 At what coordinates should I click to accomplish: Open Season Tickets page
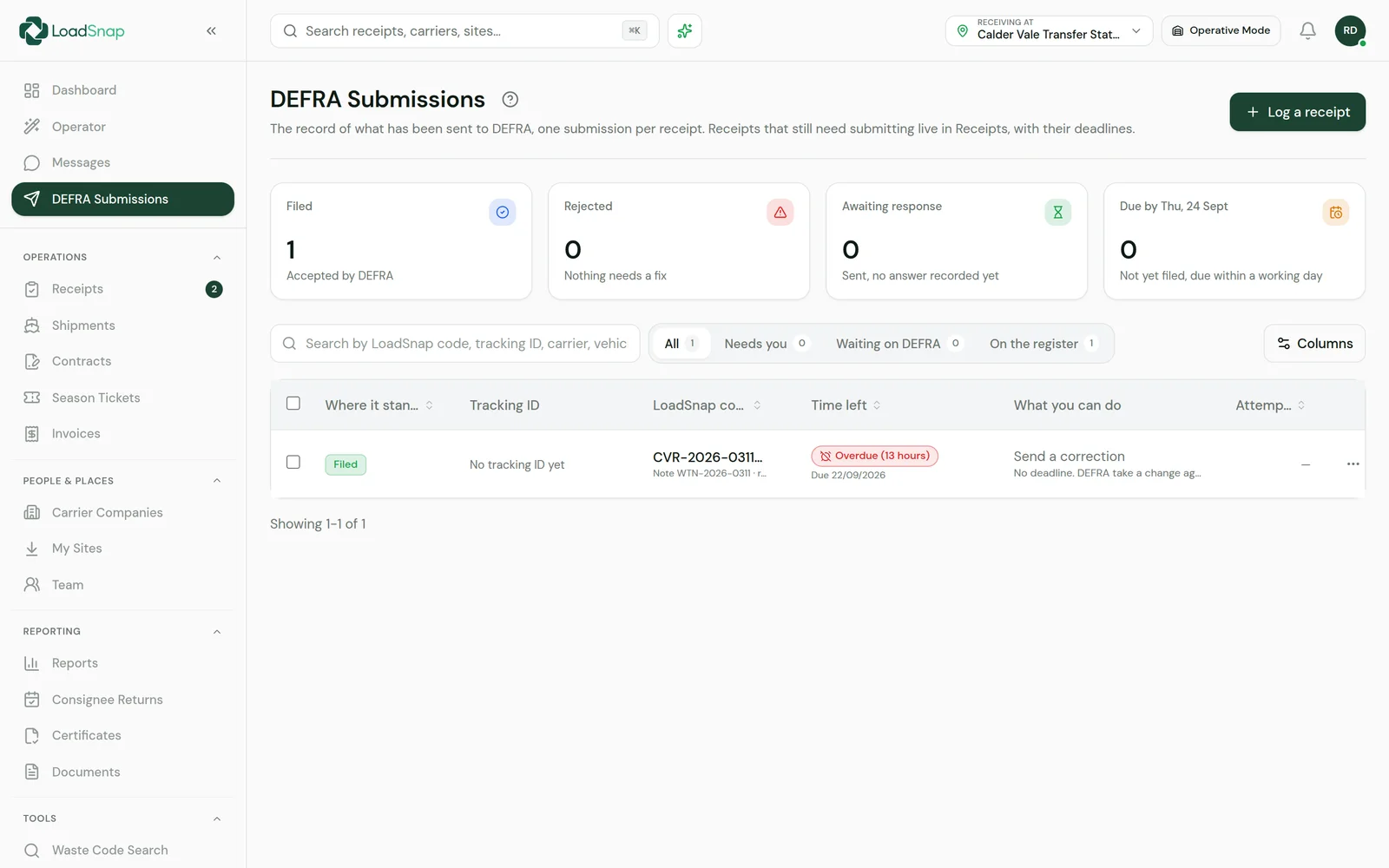pyautogui.click(x=122, y=398)
